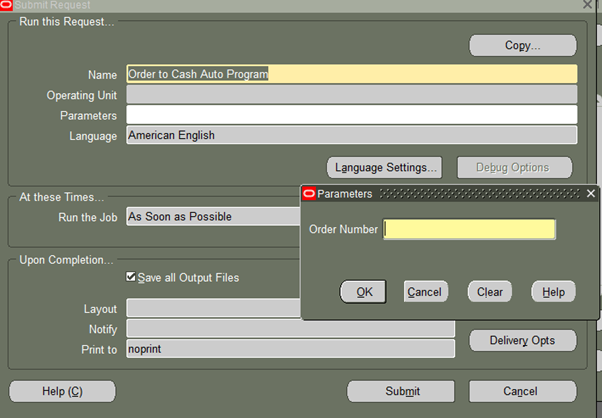Open Language Settings...
Screen dimensions: 602x418
[x=385, y=168]
